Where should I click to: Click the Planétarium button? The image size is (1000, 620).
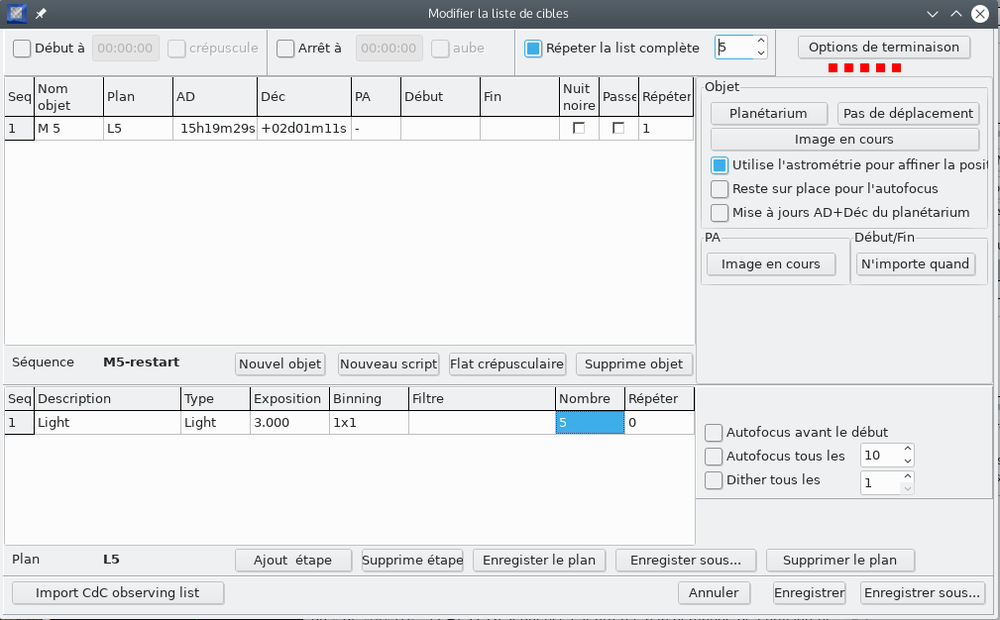[x=768, y=114]
